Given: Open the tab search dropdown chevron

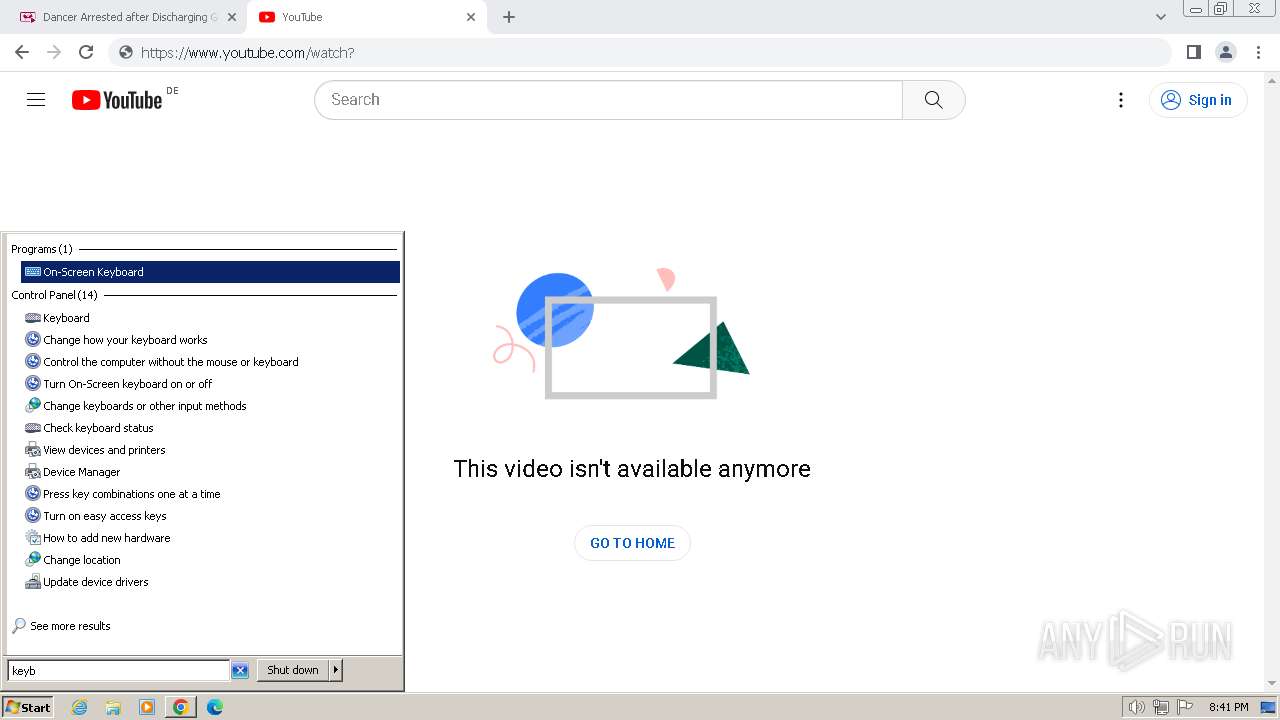Looking at the screenshot, I should 1160,17.
